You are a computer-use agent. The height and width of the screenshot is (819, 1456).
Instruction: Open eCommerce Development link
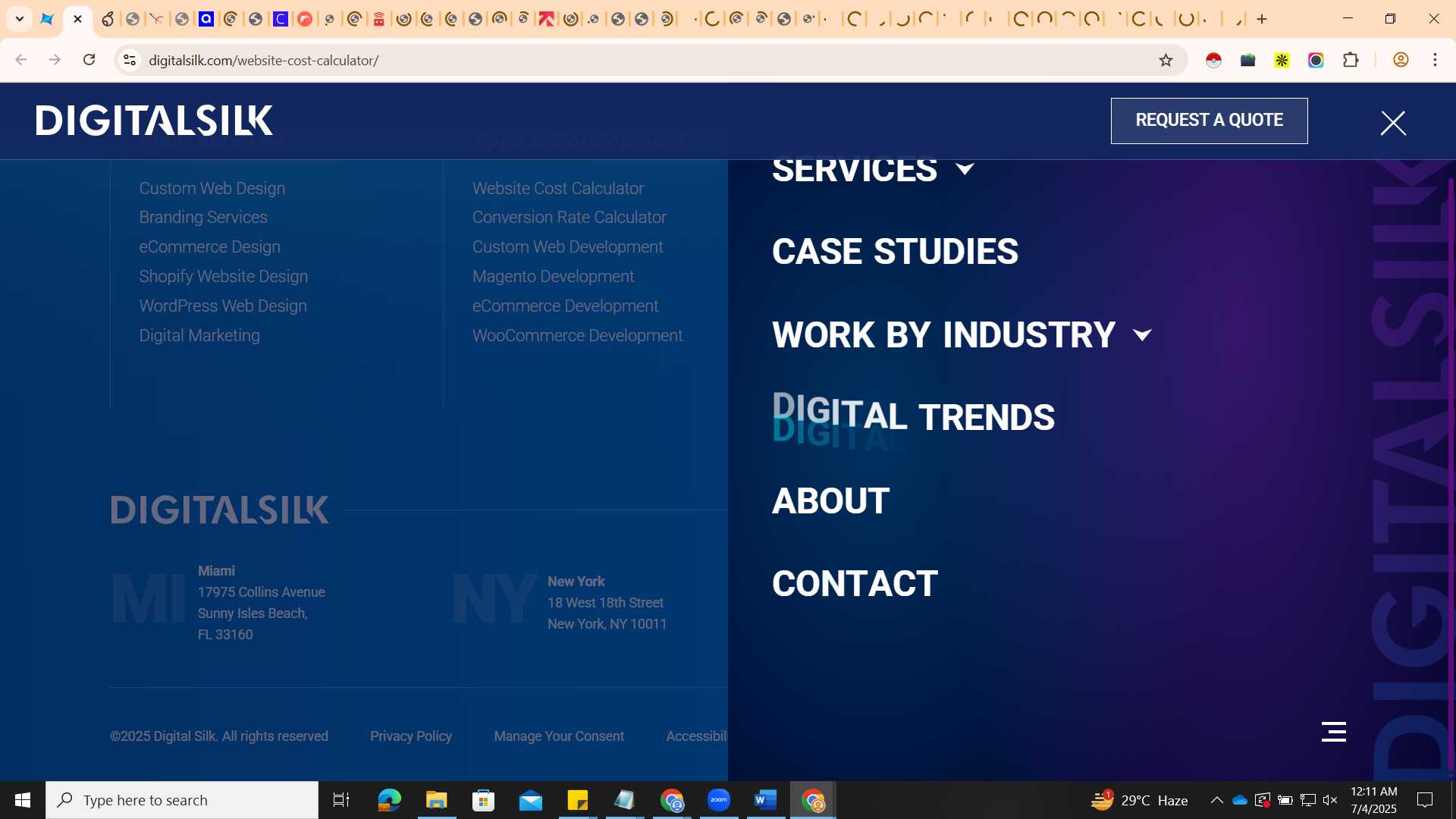tap(565, 306)
